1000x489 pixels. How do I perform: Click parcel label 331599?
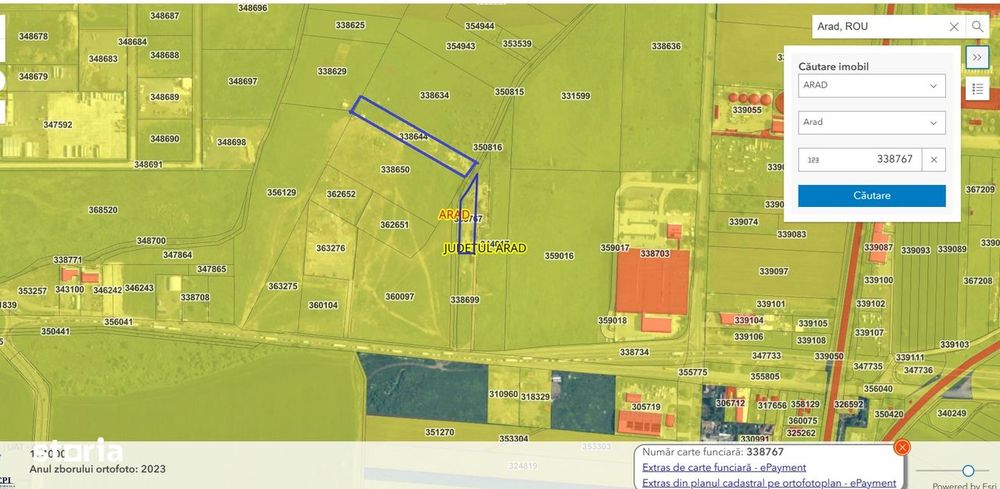[575, 96]
